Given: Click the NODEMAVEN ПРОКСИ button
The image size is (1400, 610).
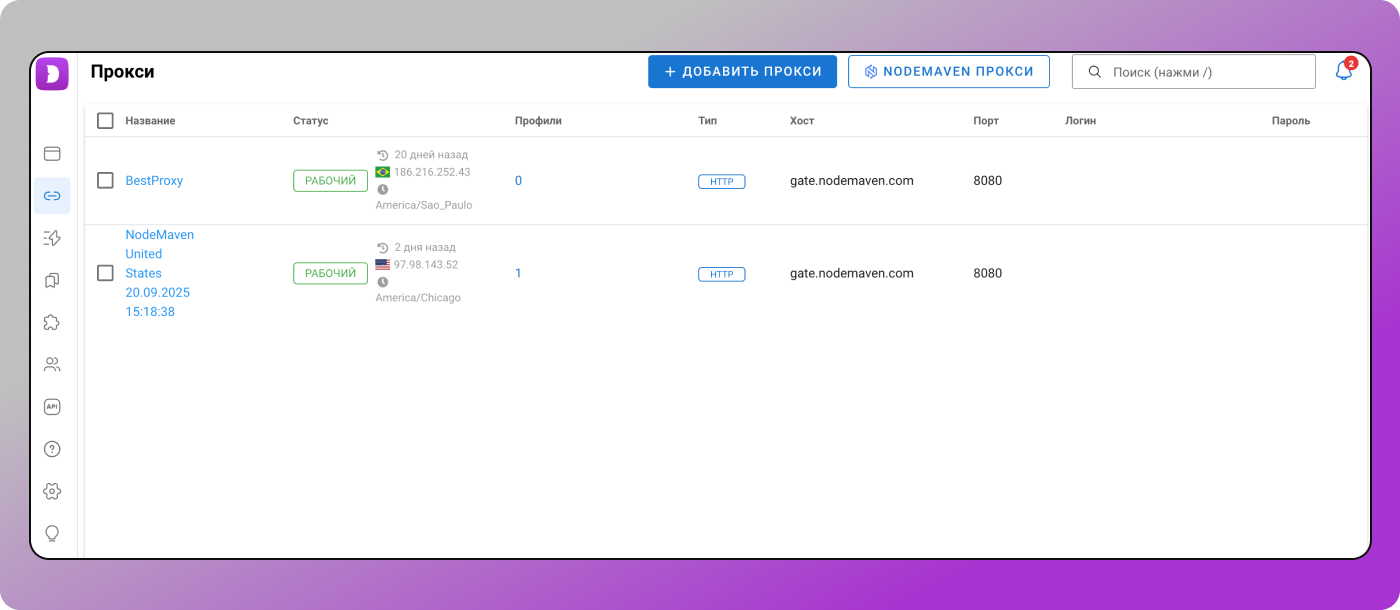Looking at the screenshot, I should [x=948, y=72].
